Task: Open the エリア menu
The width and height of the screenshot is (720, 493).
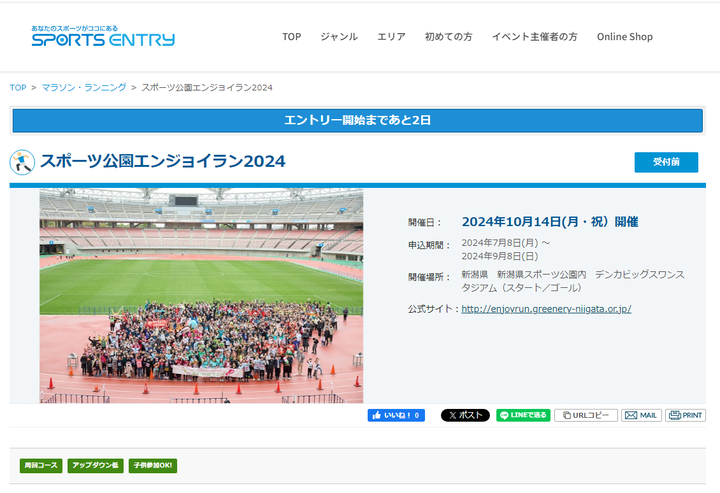Action: pyautogui.click(x=391, y=37)
